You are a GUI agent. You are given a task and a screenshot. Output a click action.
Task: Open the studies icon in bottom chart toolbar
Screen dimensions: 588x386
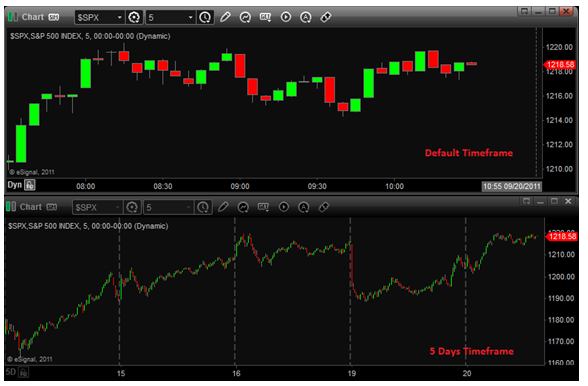243,207
